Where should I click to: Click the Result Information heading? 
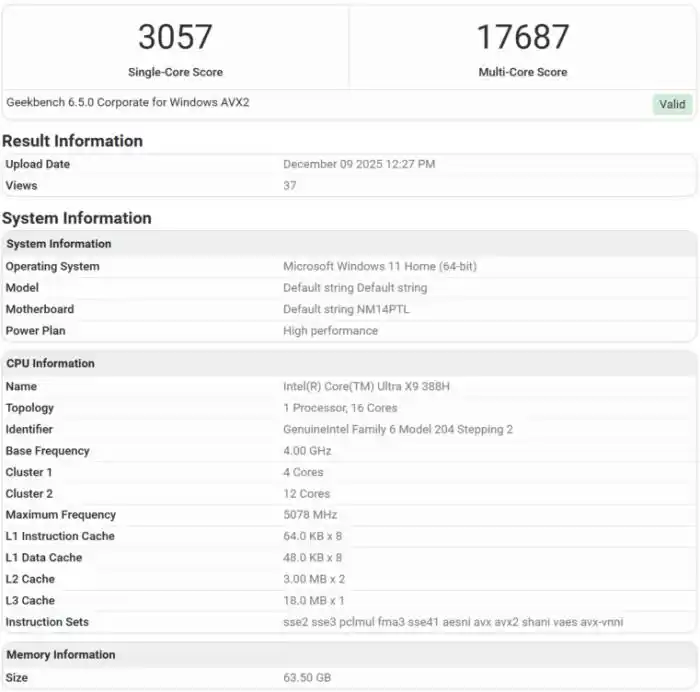(x=72, y=141)
